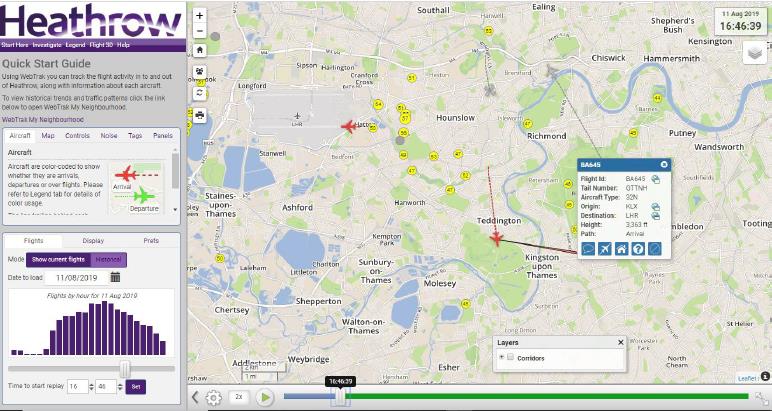Click the replay minute field showing 46
The image size is (772, 411).
coord(106,386)
